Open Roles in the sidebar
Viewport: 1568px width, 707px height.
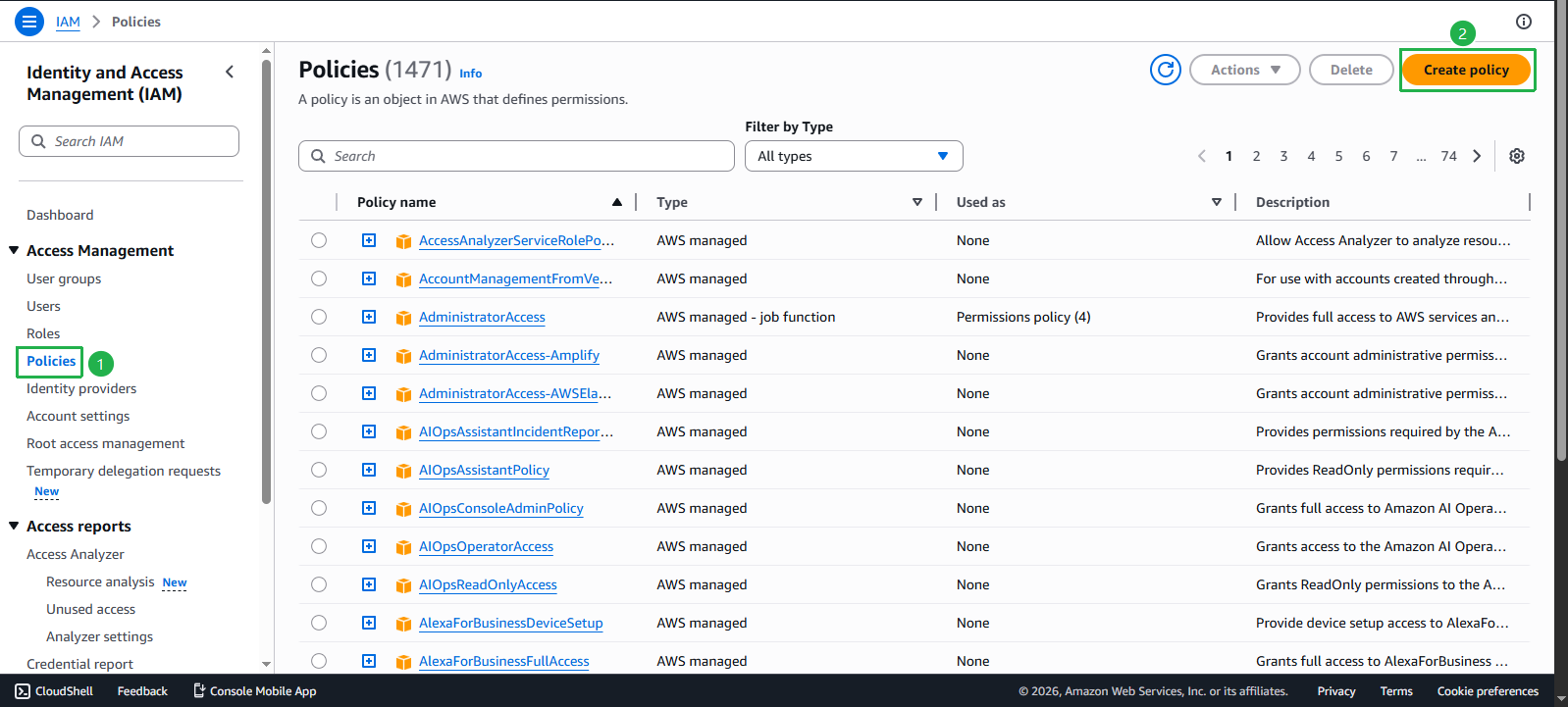tap(43, 333)
